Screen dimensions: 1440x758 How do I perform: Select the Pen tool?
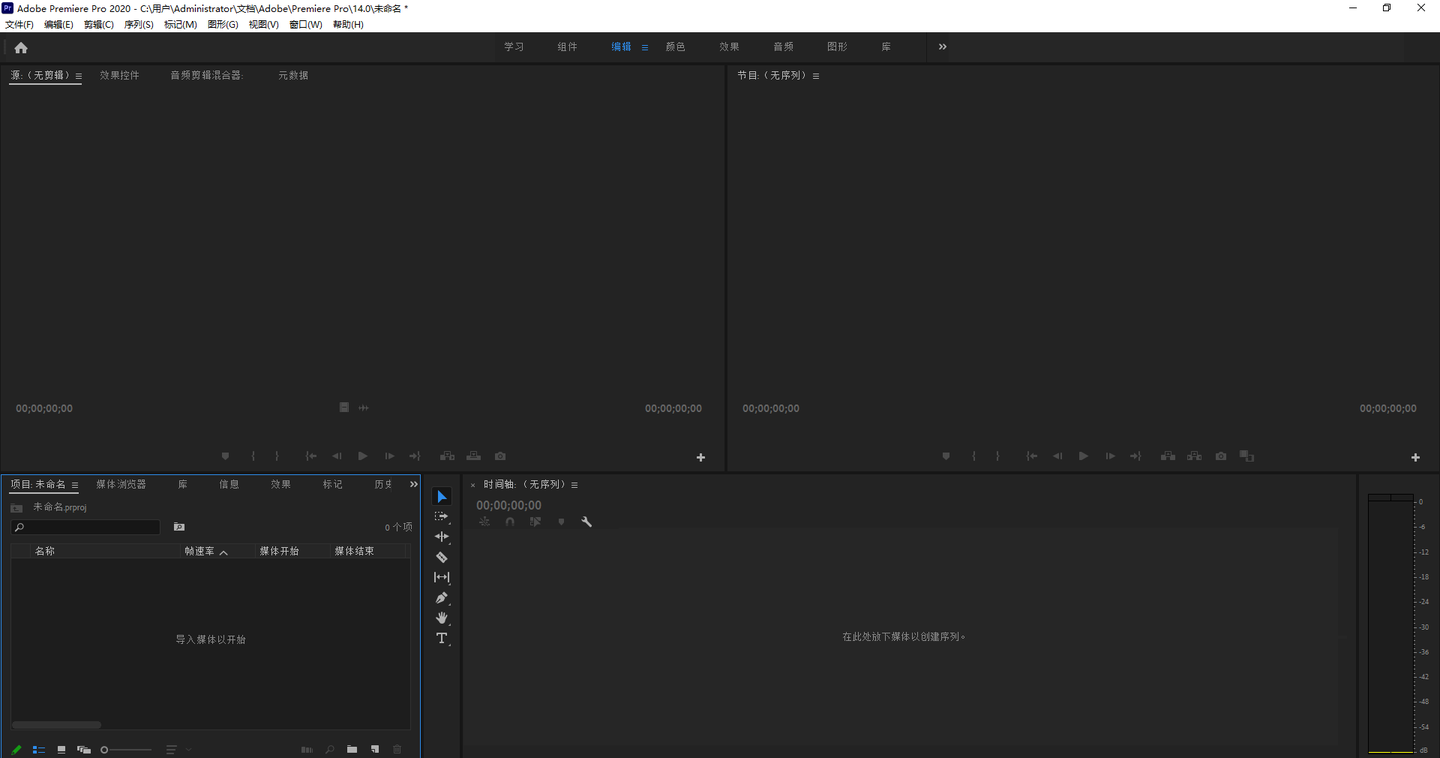click(x=441, y=598)
